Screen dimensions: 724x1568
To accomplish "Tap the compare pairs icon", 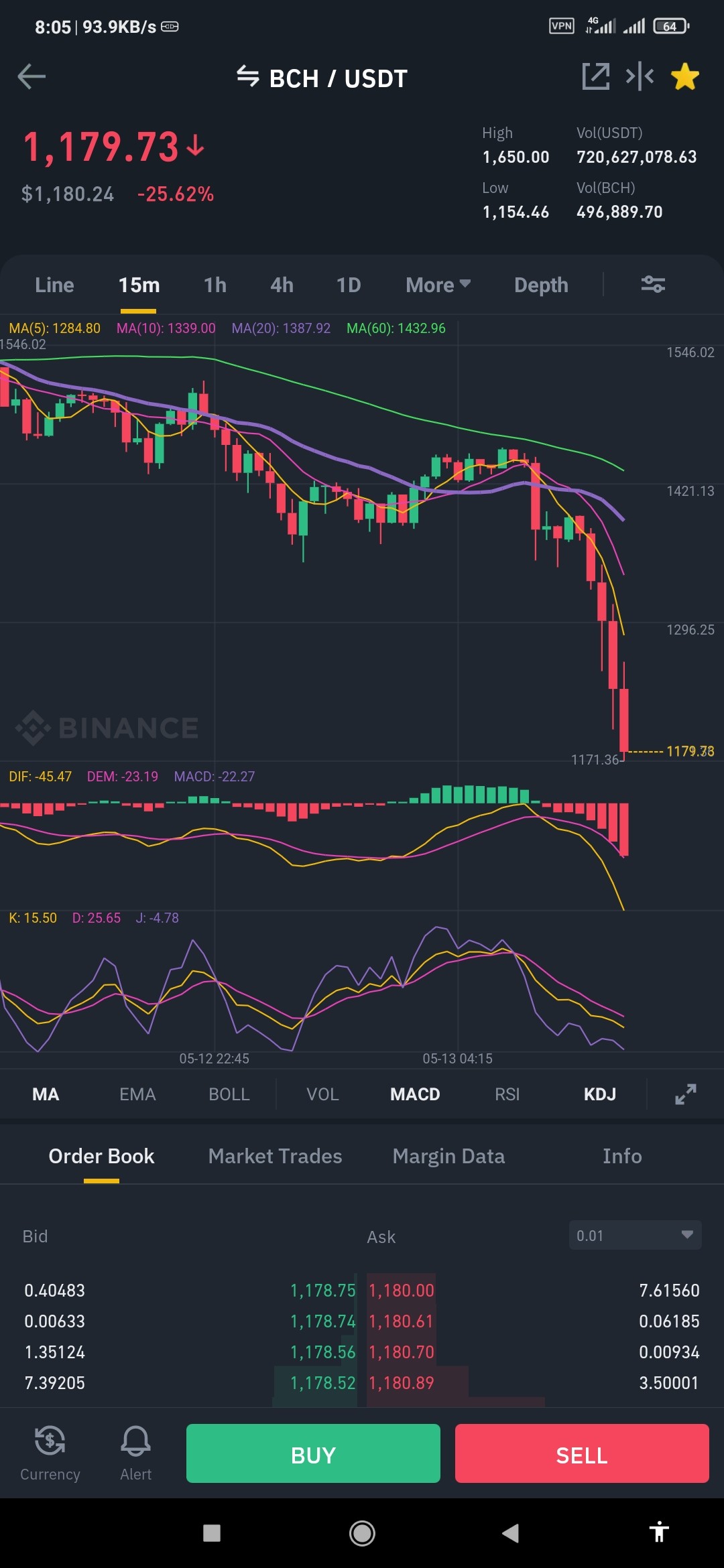I will point(640,76).
